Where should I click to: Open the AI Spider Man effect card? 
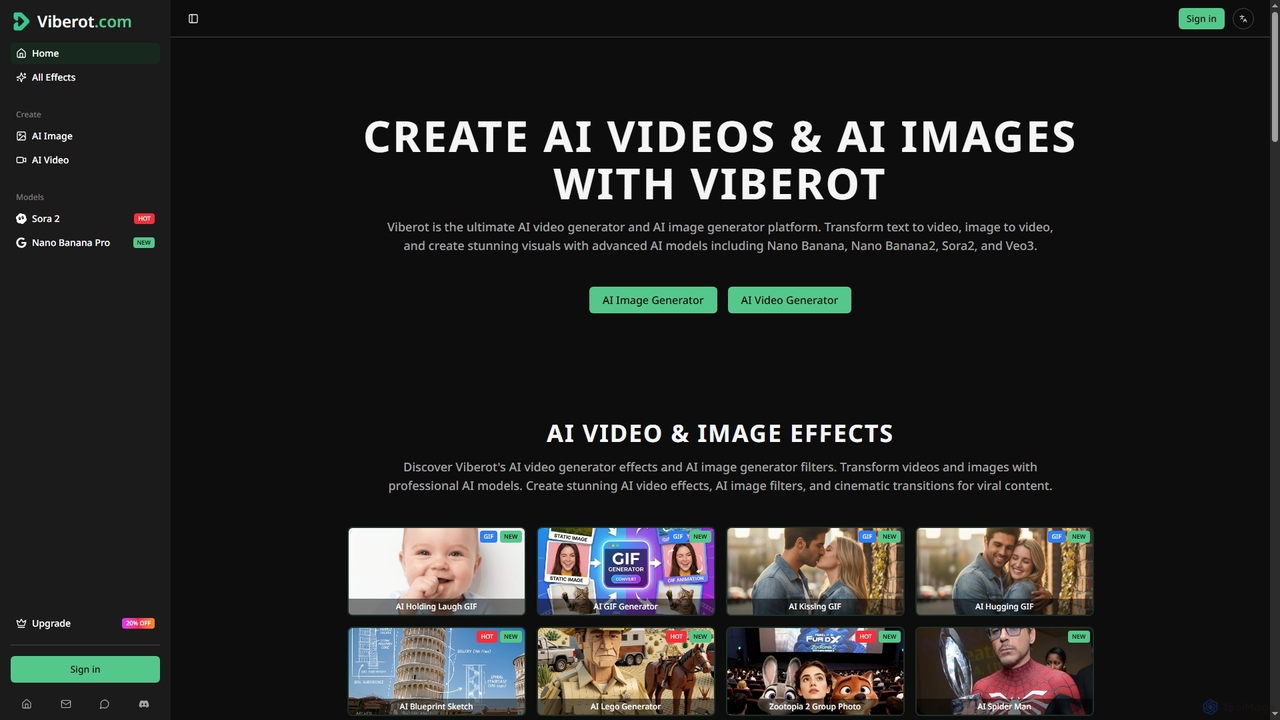[1005, 671]
